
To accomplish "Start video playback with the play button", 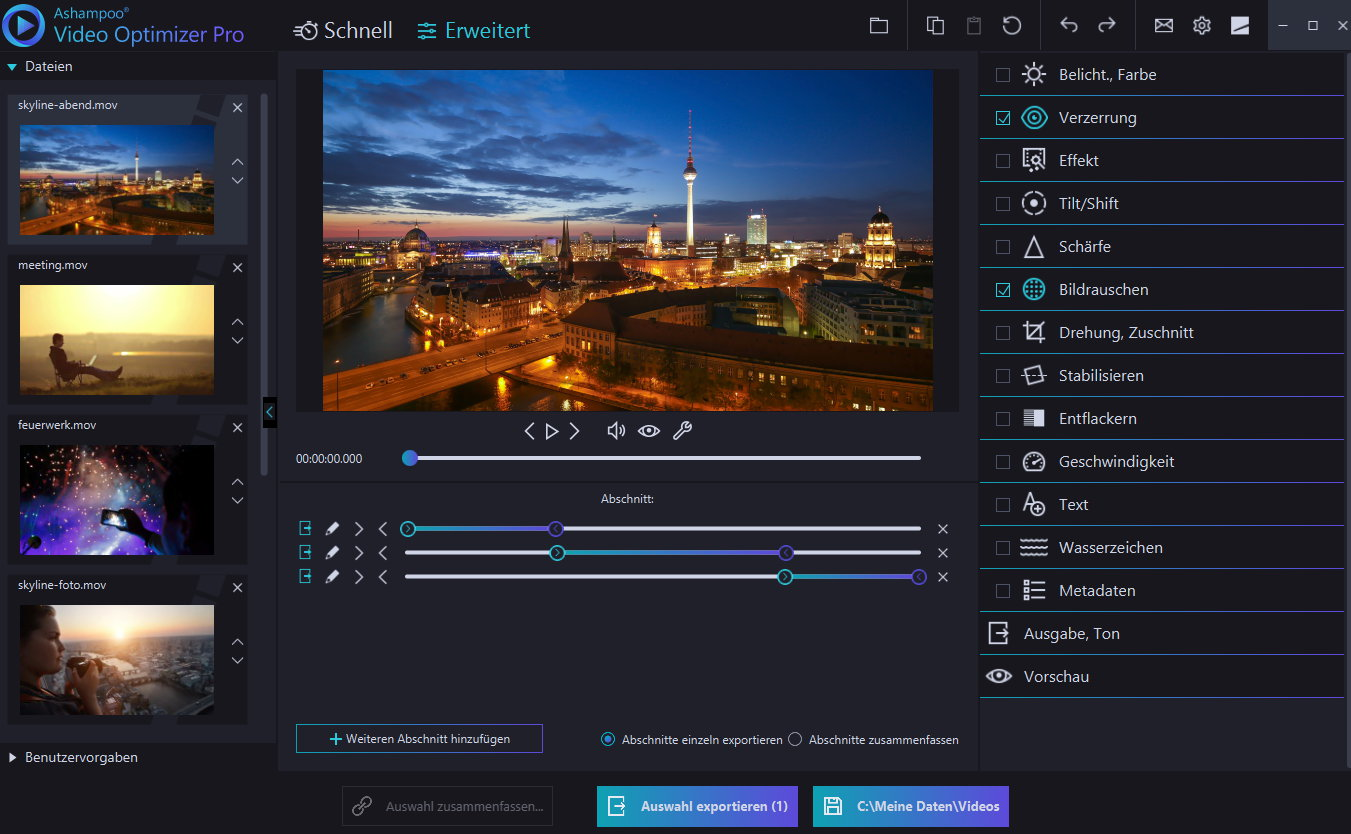I will point(552,430).
